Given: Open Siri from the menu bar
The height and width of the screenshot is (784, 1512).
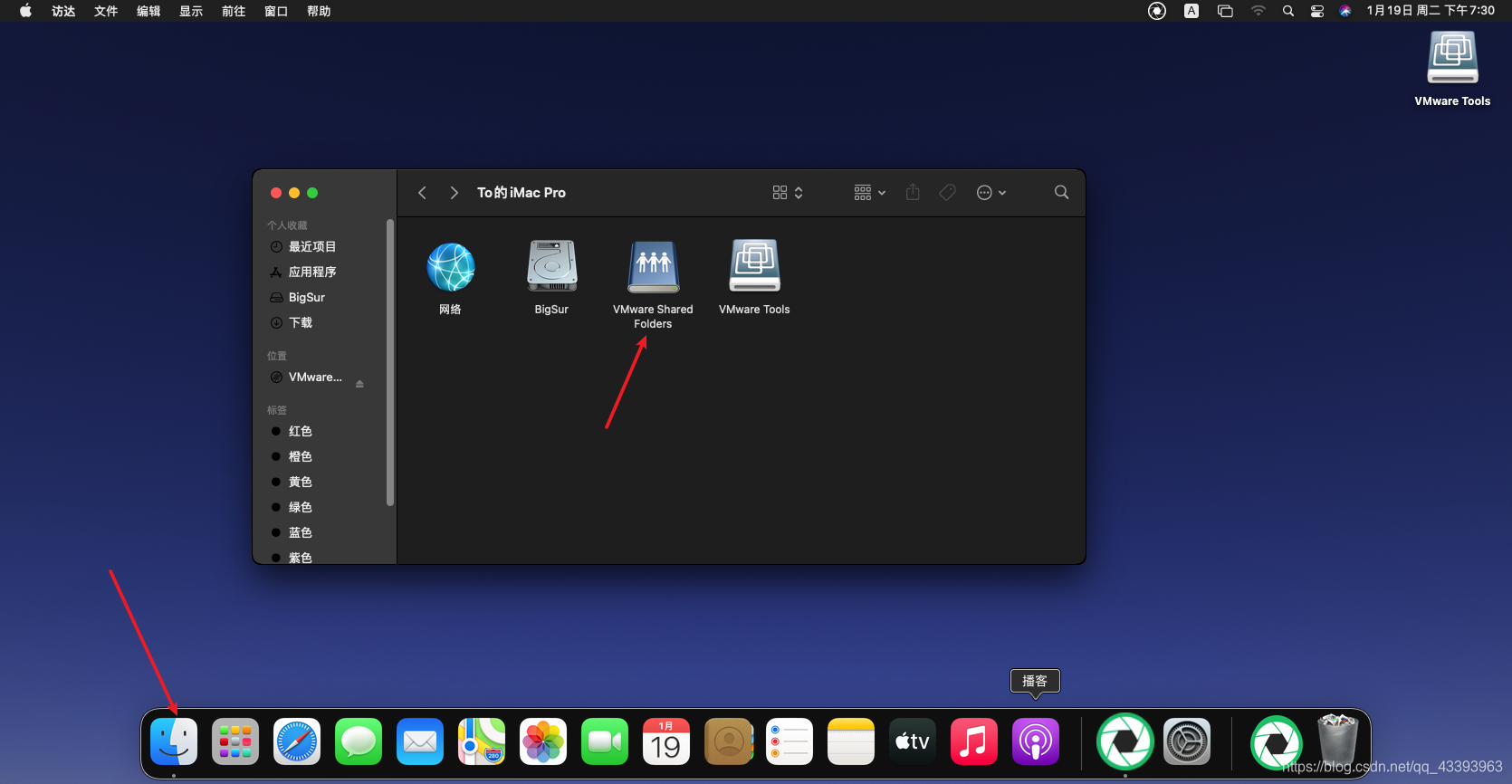Looking at the screenshot, I should pyautogui.click(x=1345, y=11).
